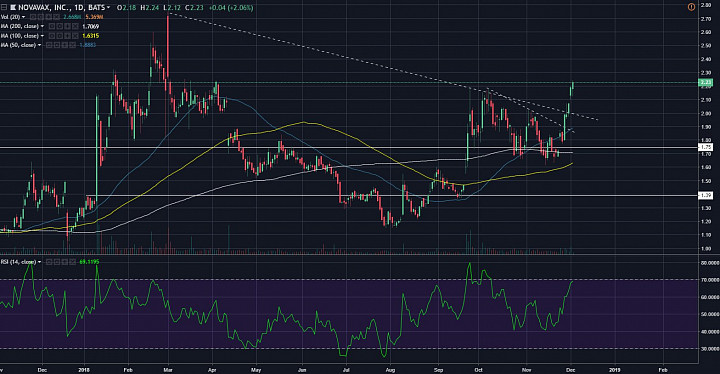
Task: Click the Aug label on the time axis
Action: pyautogui.click(x=390, y=369)
